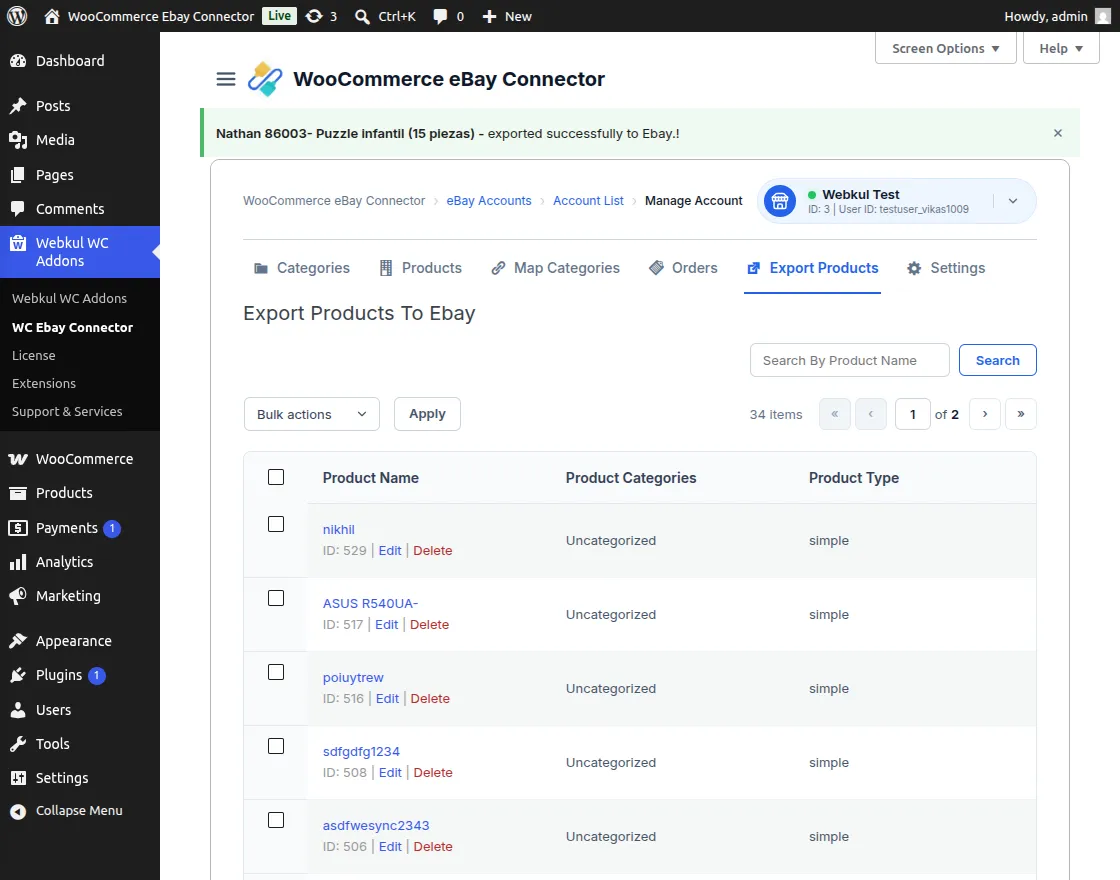Check the box for poiuytrew
The width and height of the screenshot is (1120, 880).
point(276,672)
